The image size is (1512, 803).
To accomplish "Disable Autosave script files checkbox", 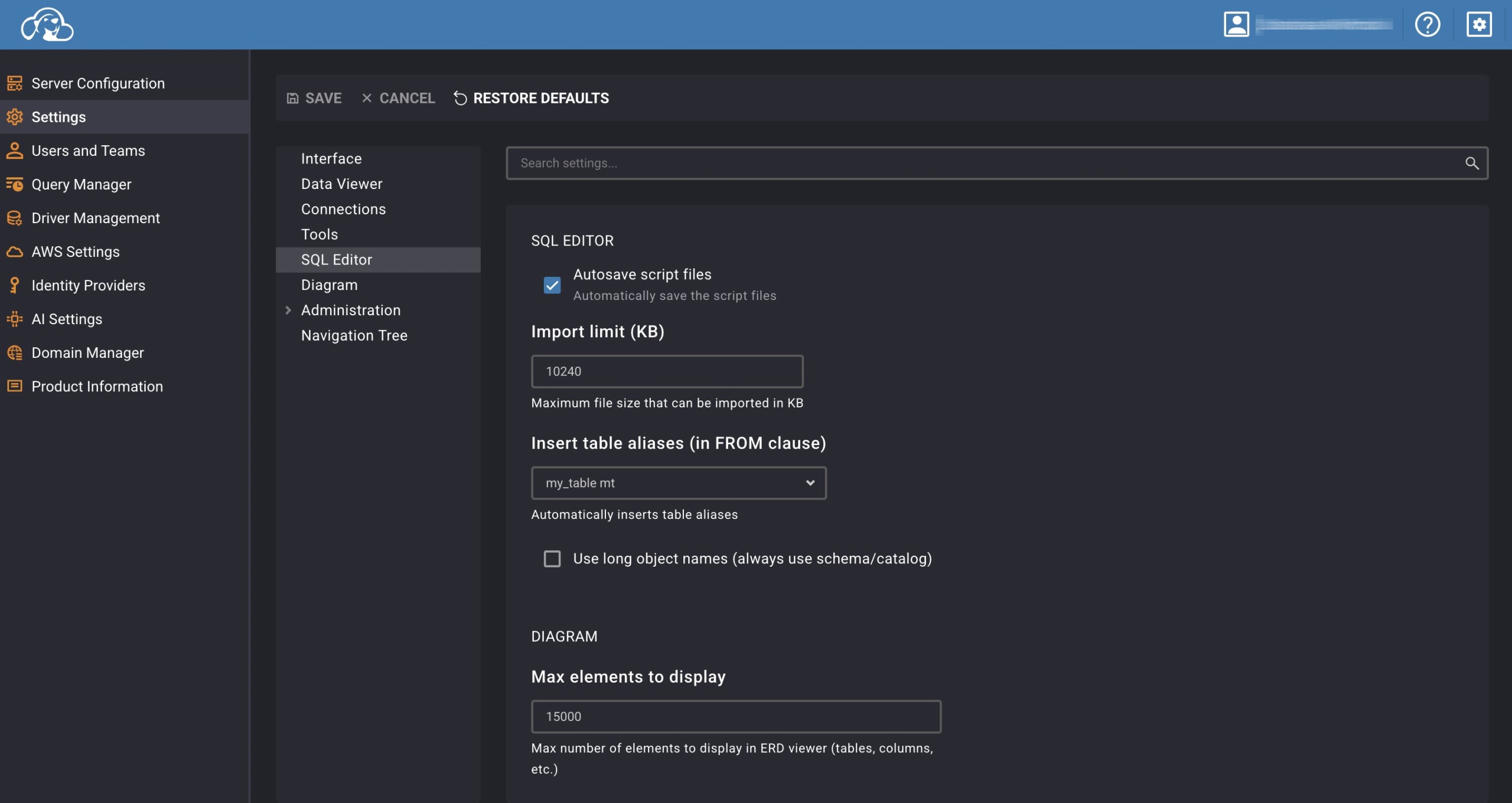I will pyautogui.click(x=552, y=285).
